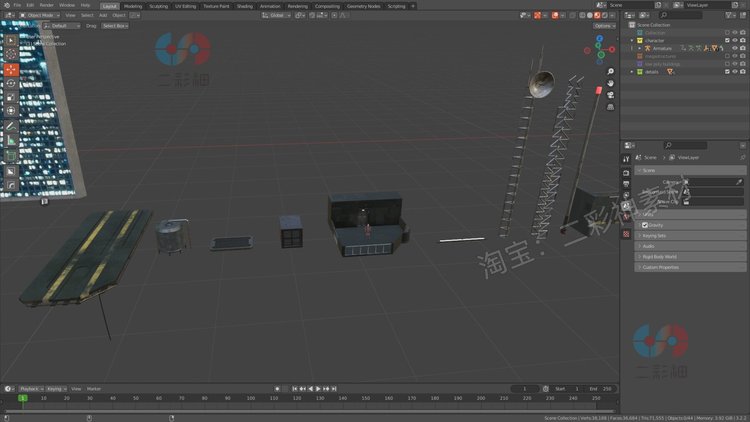Open the Object Mode dropdown
This screenshot has height=422, width=750.
pyautogui.click(x=39, y=15)
